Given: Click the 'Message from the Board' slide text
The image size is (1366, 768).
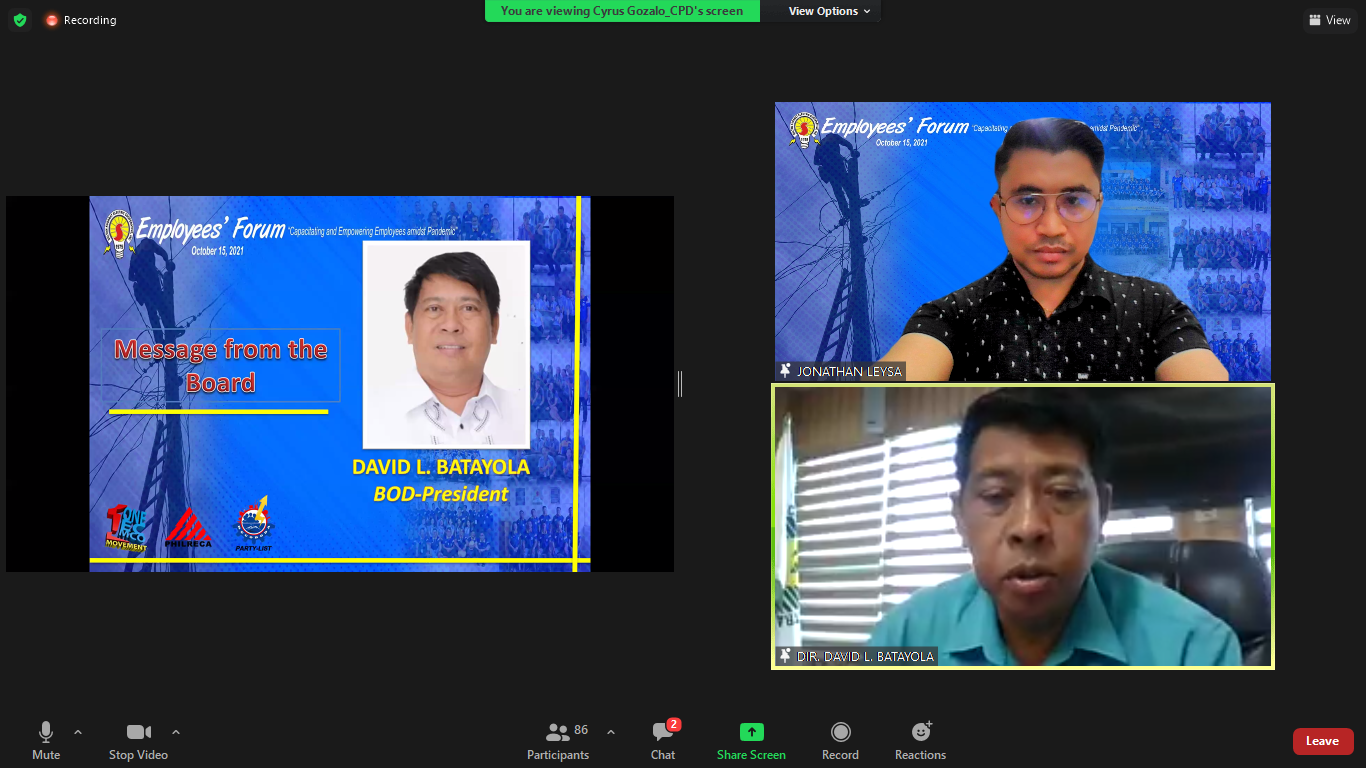Looking at the screenshot, I should [221, 366].
